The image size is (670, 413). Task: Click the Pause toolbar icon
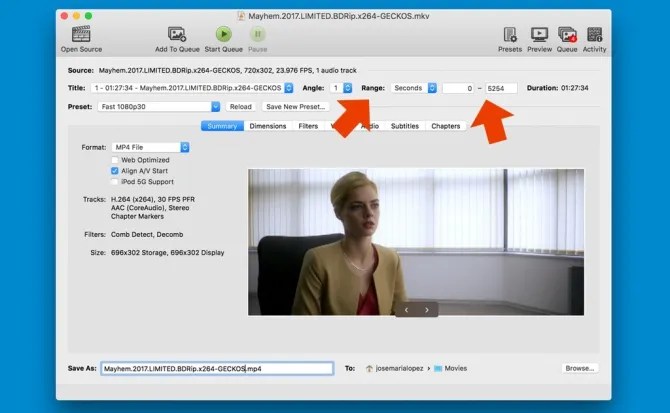click(x=258, y=34)
